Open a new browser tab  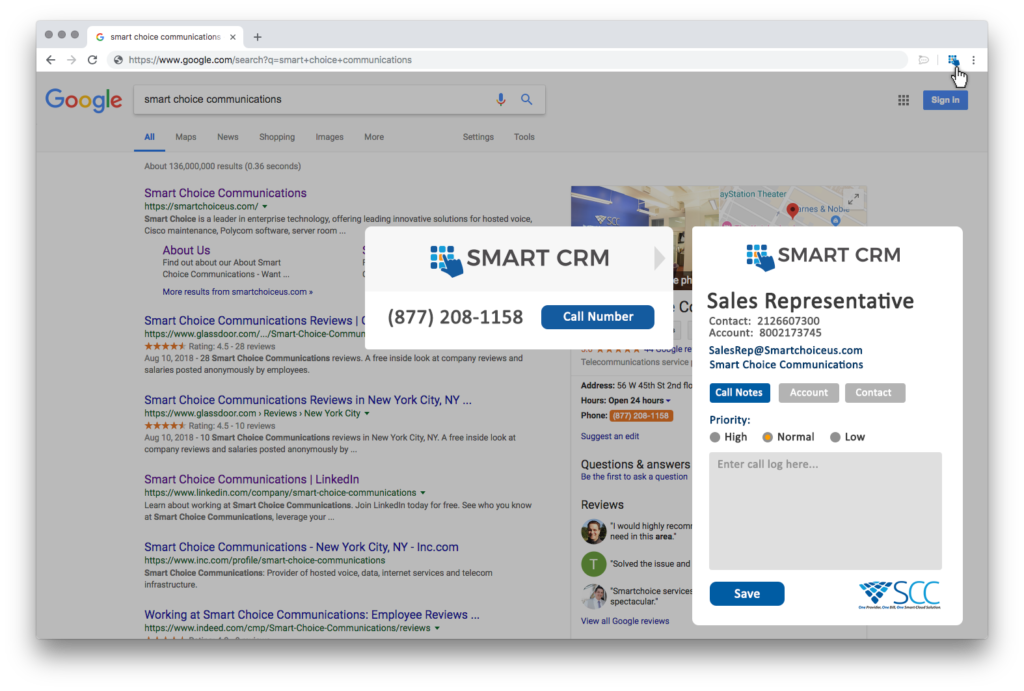pyautogui.click(x=257, y=37)
